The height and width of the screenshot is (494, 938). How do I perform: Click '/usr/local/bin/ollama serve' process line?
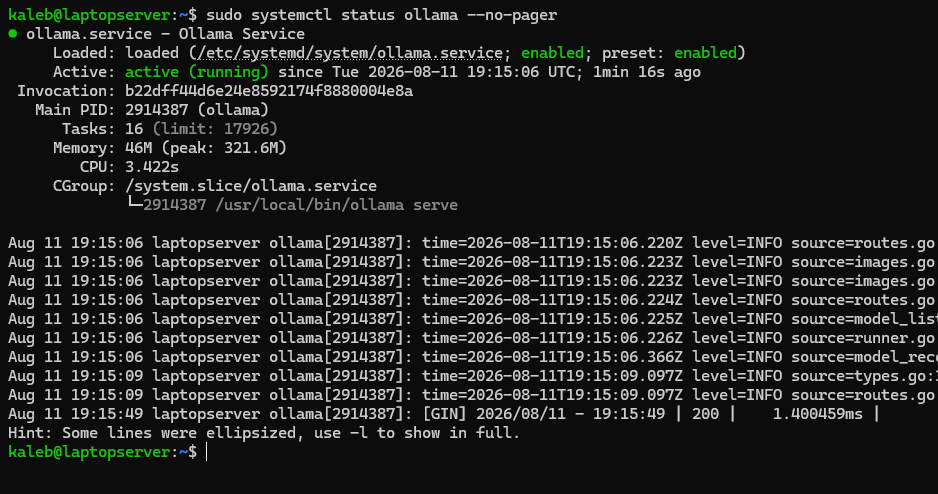(x=336, y=205)
